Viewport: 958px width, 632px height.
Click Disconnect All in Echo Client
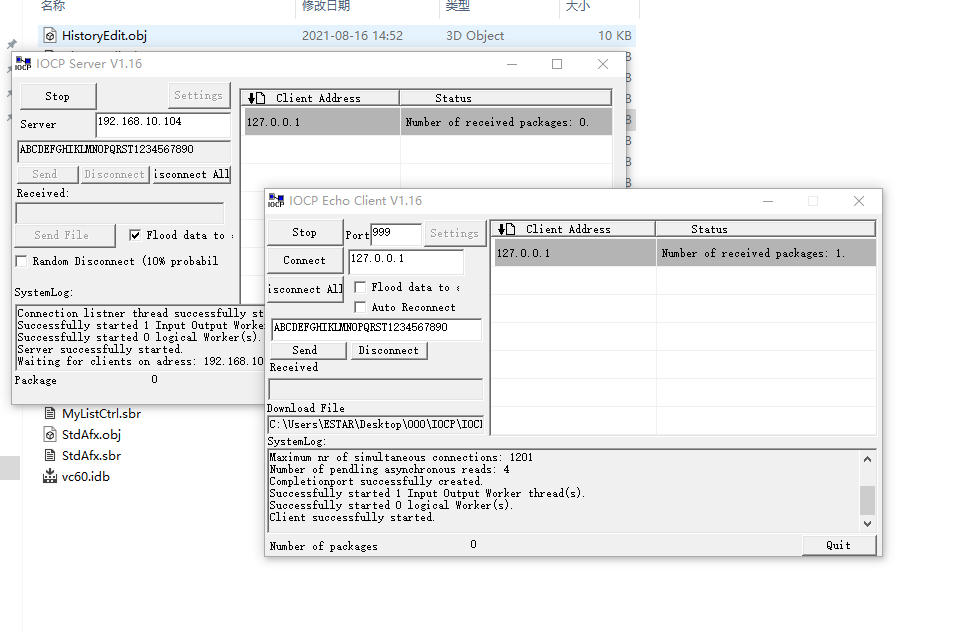click(x=305, y=289)
